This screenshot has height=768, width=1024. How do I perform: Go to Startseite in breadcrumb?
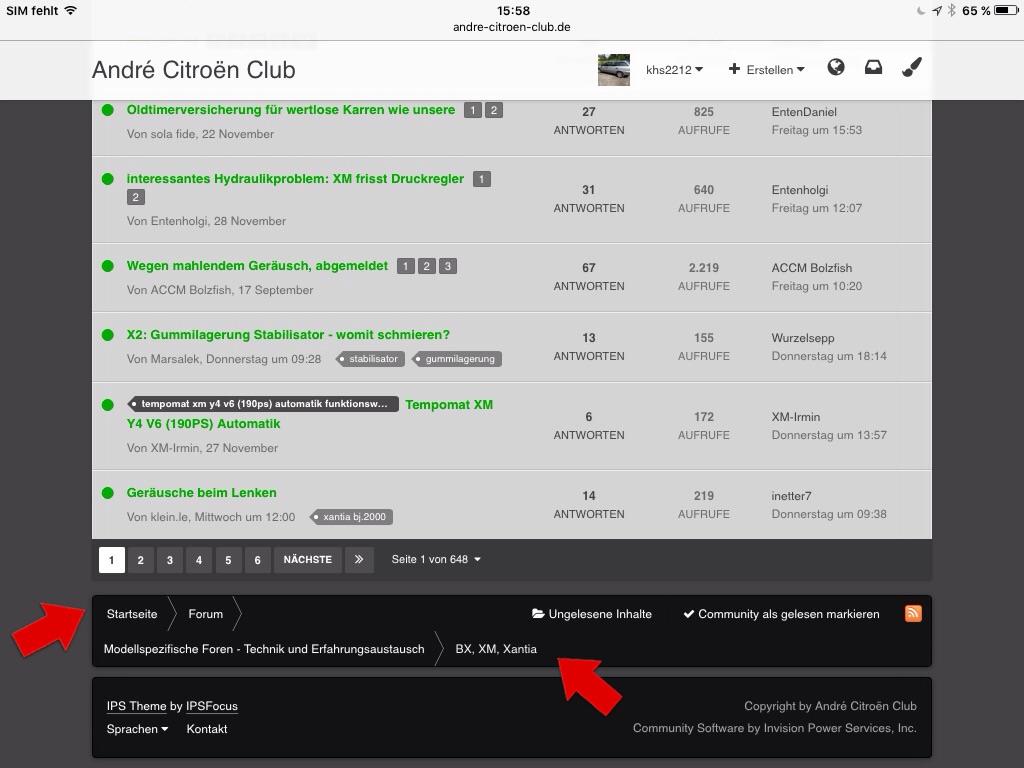pyautogui.click(x=132, y=614)
